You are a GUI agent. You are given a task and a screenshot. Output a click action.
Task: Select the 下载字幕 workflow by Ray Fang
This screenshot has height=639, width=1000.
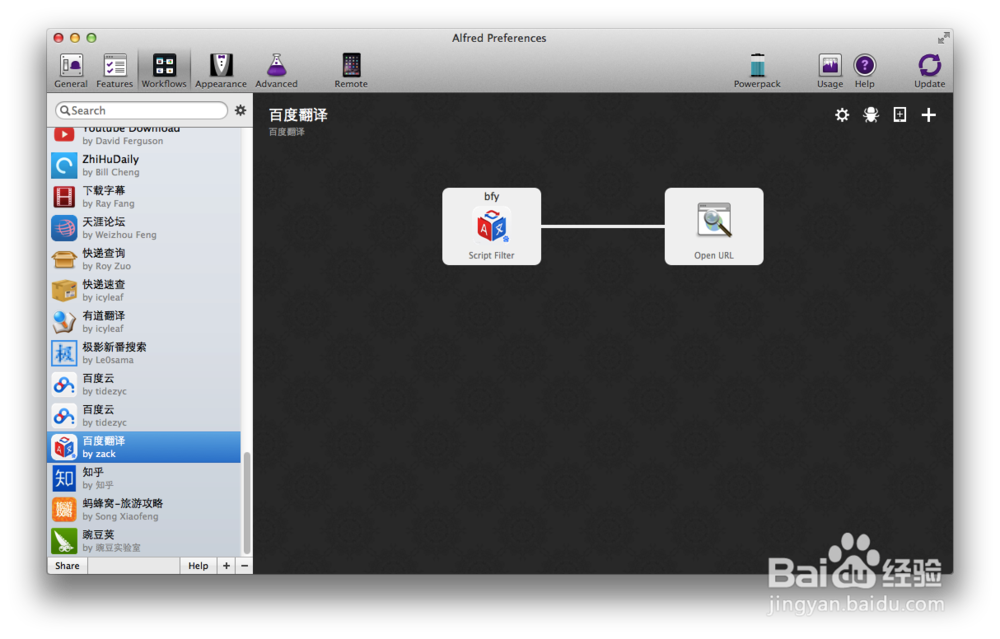144,196
